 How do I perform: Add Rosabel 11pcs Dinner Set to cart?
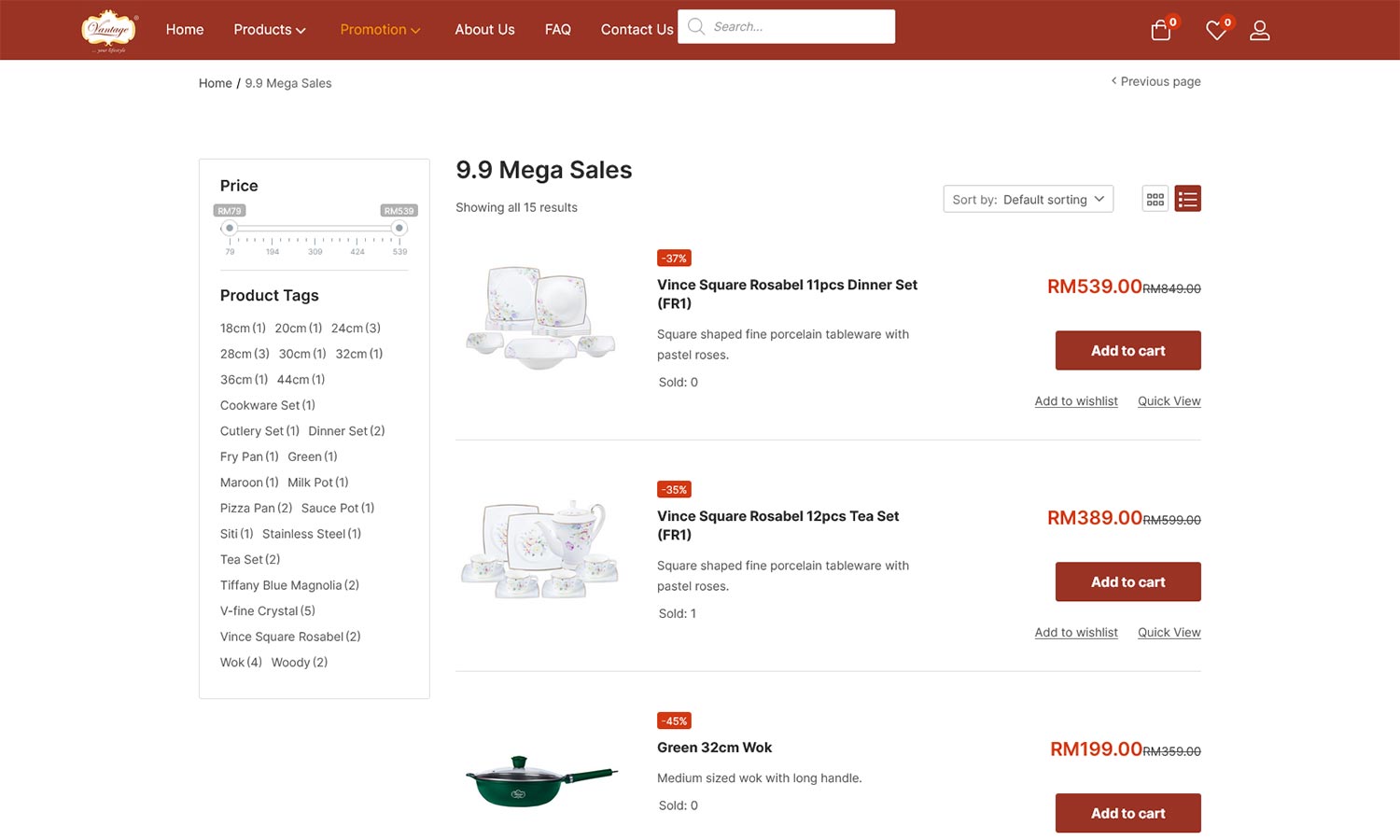[1127, 351]
